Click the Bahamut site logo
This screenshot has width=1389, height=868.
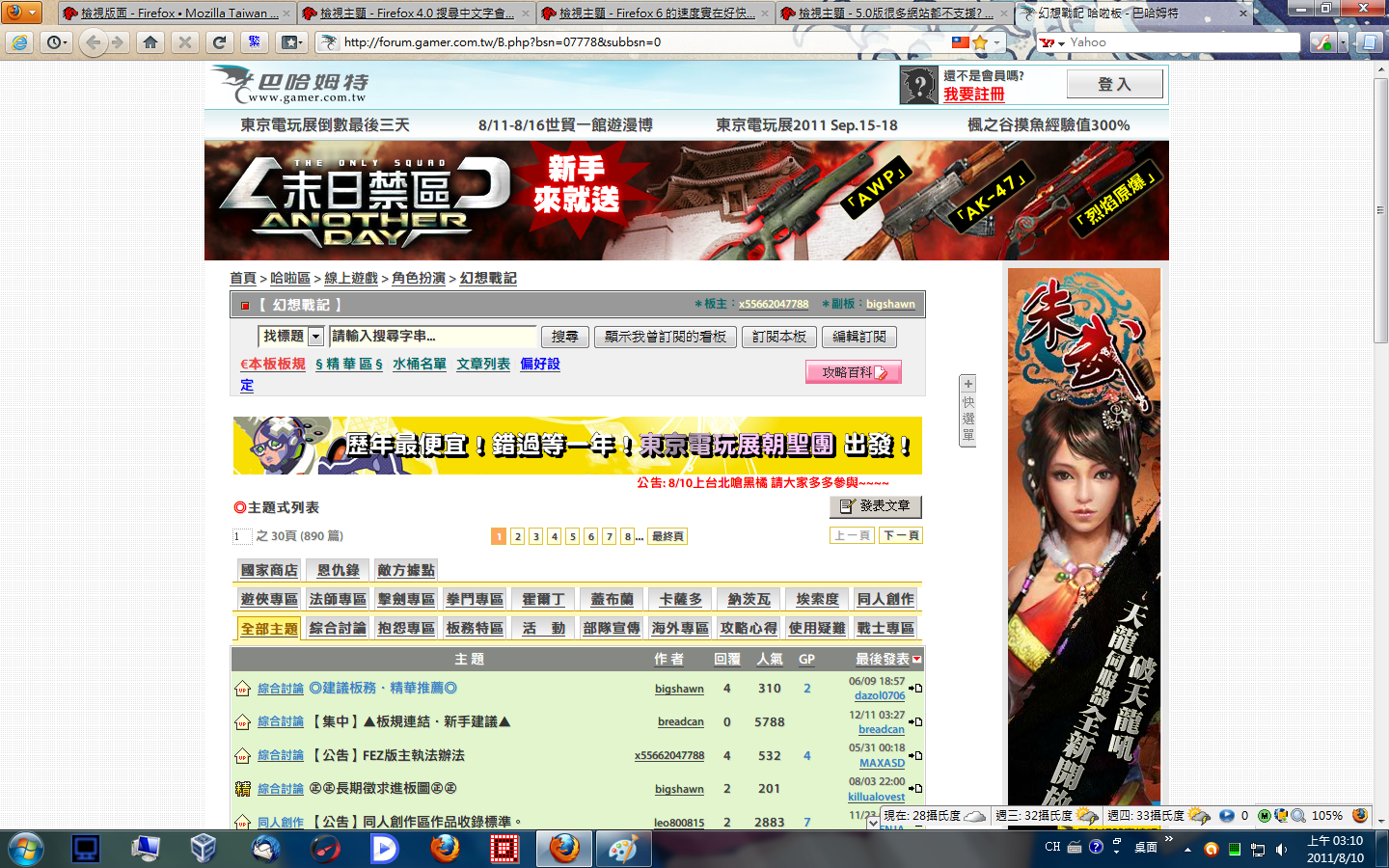pos(291,85)
